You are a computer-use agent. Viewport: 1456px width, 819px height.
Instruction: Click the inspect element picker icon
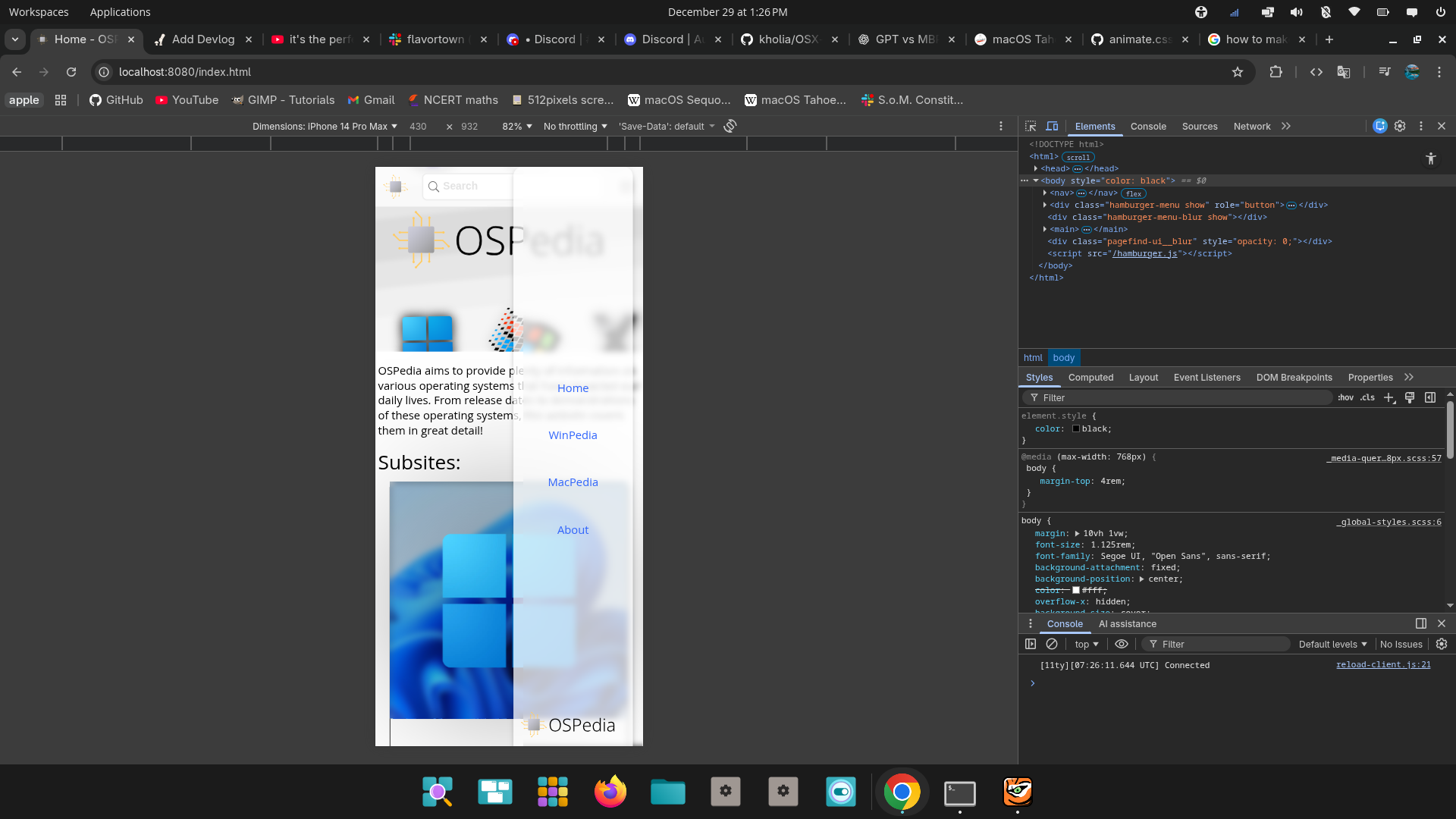click(1031, 127)
